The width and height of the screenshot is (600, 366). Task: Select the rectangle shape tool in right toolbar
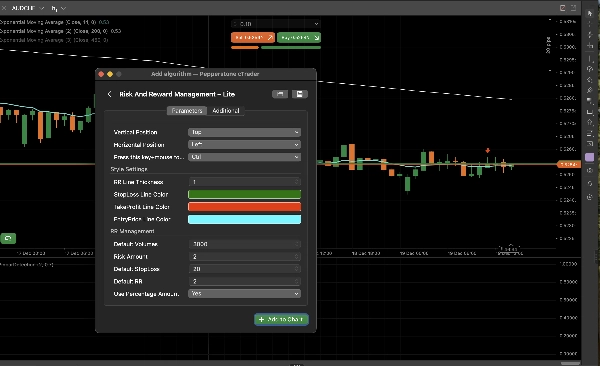590,111
